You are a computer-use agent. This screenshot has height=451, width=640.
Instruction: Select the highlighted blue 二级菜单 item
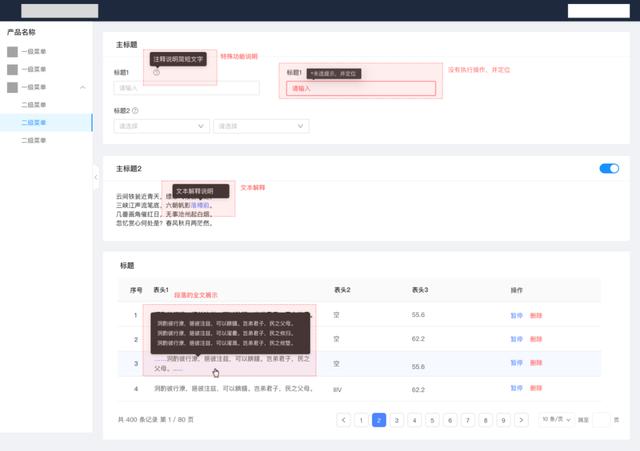coord(46,122)
